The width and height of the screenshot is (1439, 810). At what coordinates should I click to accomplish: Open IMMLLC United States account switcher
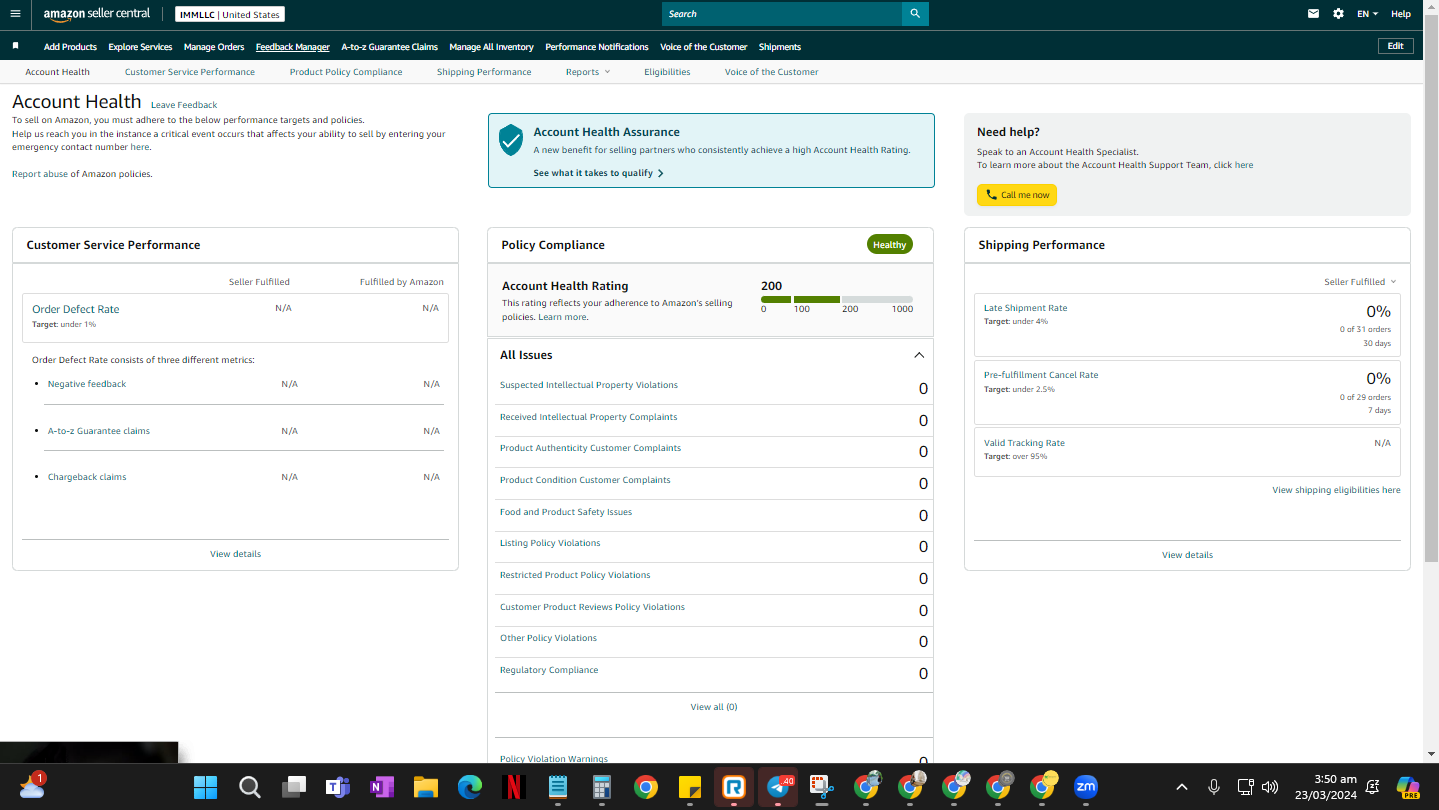point(230,14)
